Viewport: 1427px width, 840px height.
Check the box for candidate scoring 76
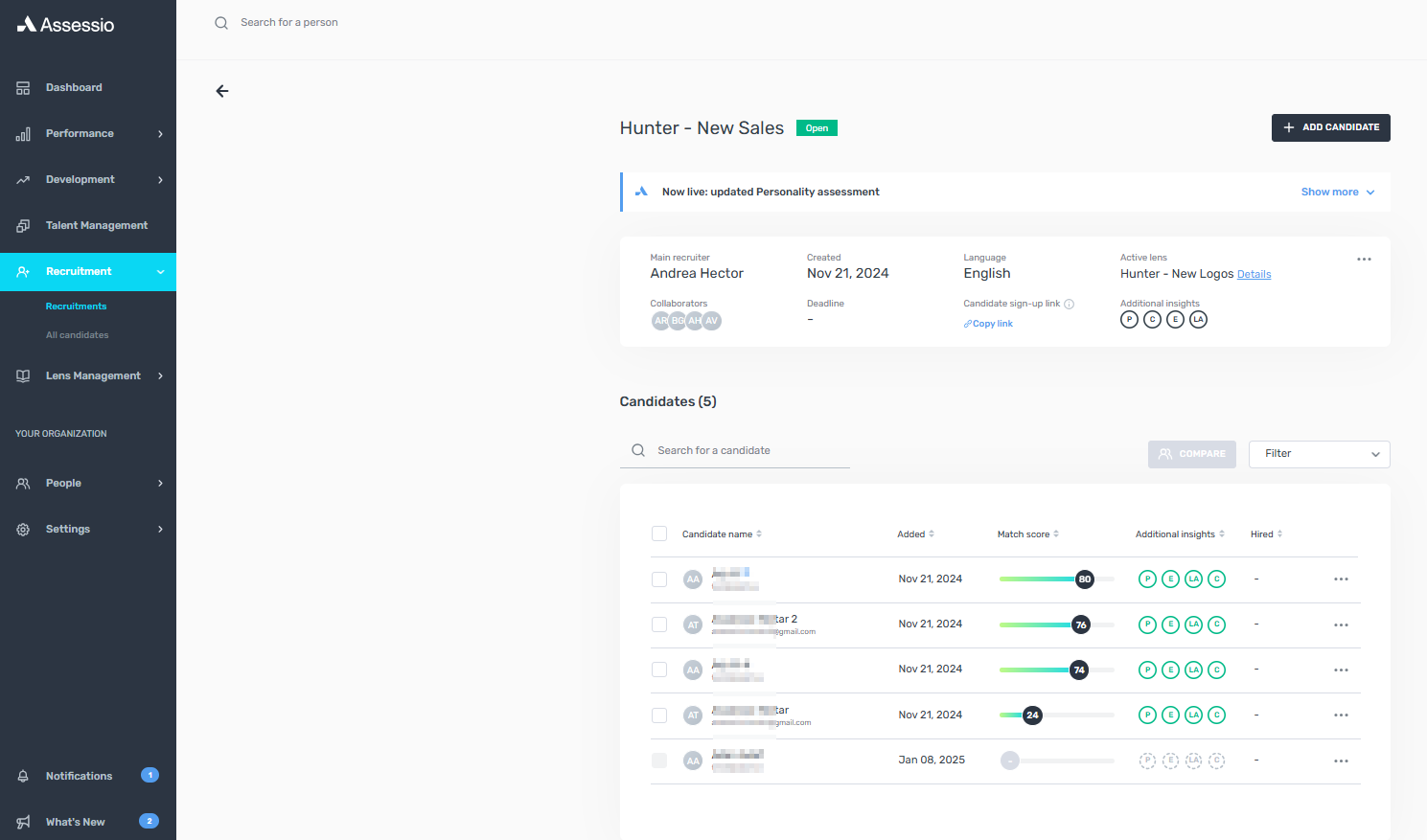[659, 624]
